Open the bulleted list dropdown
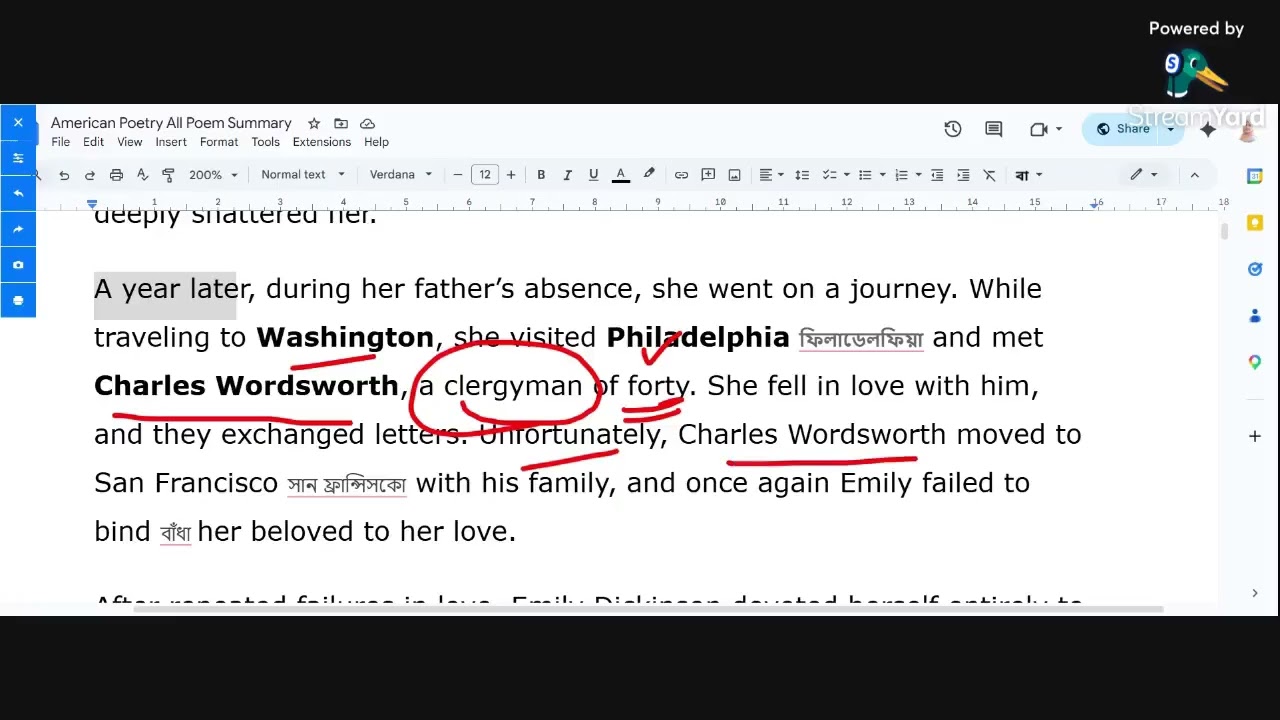 (871, 175)
